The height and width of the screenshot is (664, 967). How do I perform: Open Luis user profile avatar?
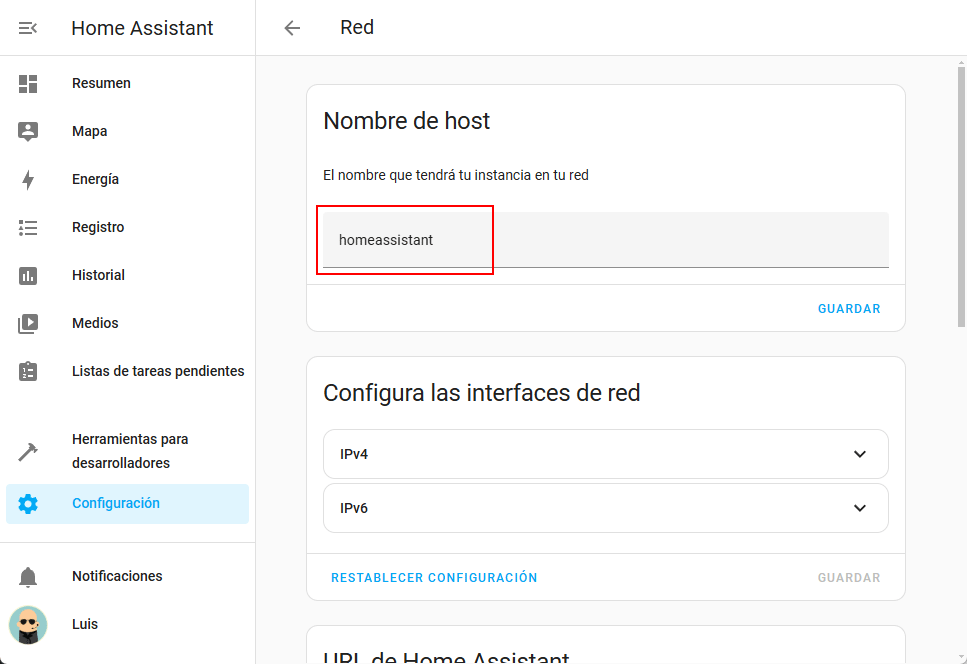(28, 625)
